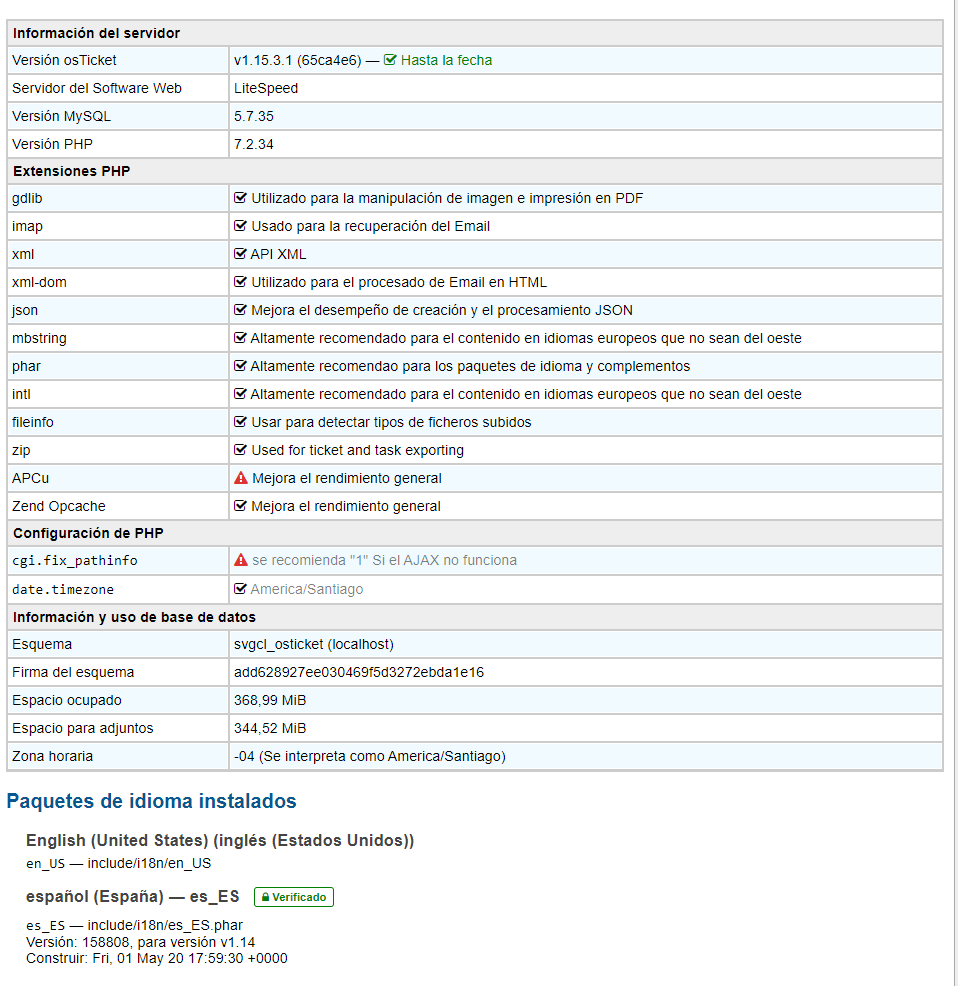Image resolution: width=958 pixels, height=986 pixels.
Task: Click the check icon in the json row
Action: (x=240, y=310)
